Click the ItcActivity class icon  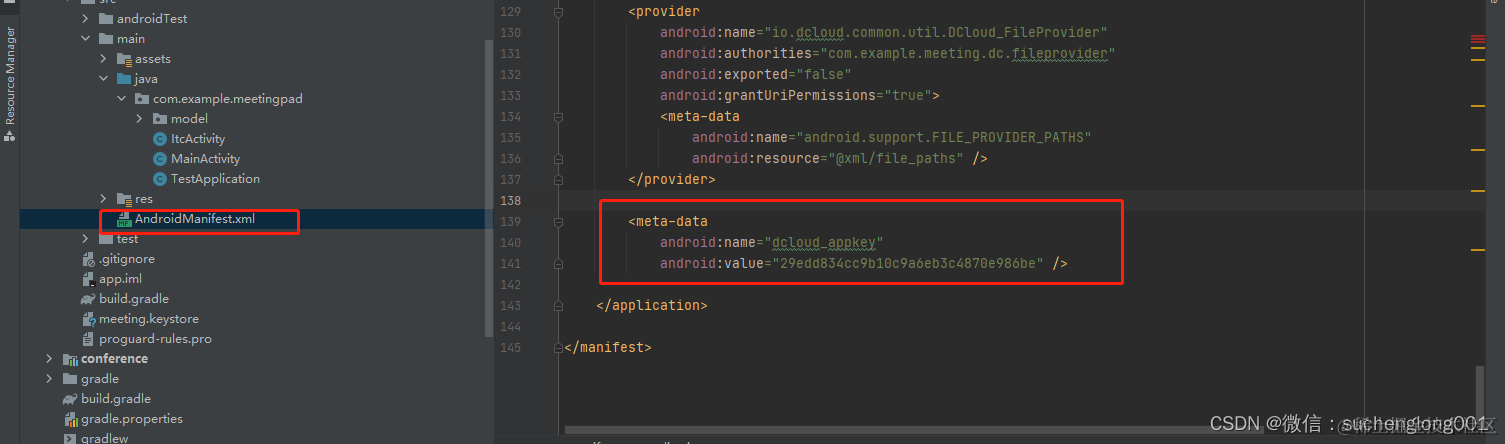160,139
